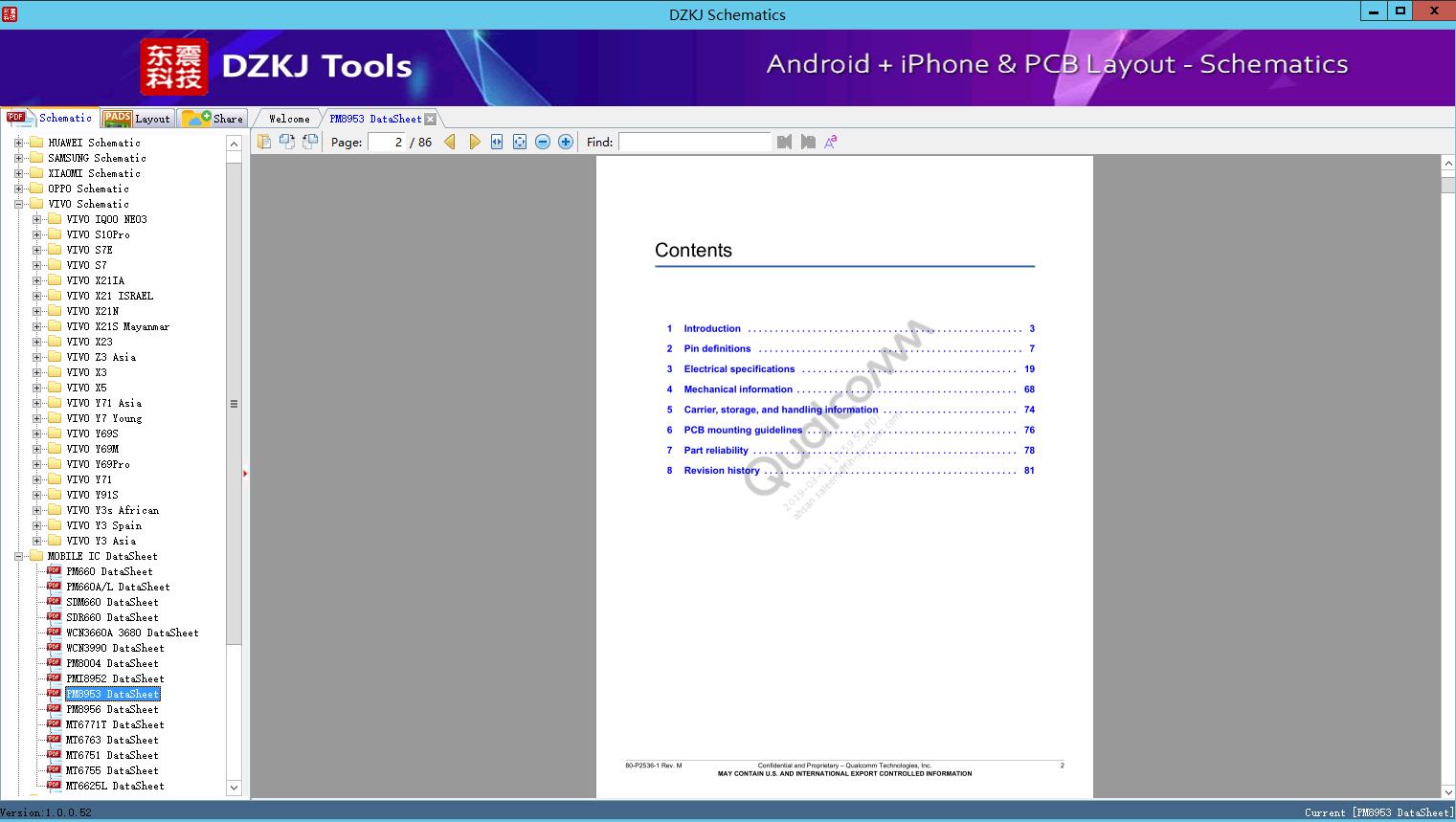Go to previous page arrow
1456x822 pixels.
pos(450,142)
